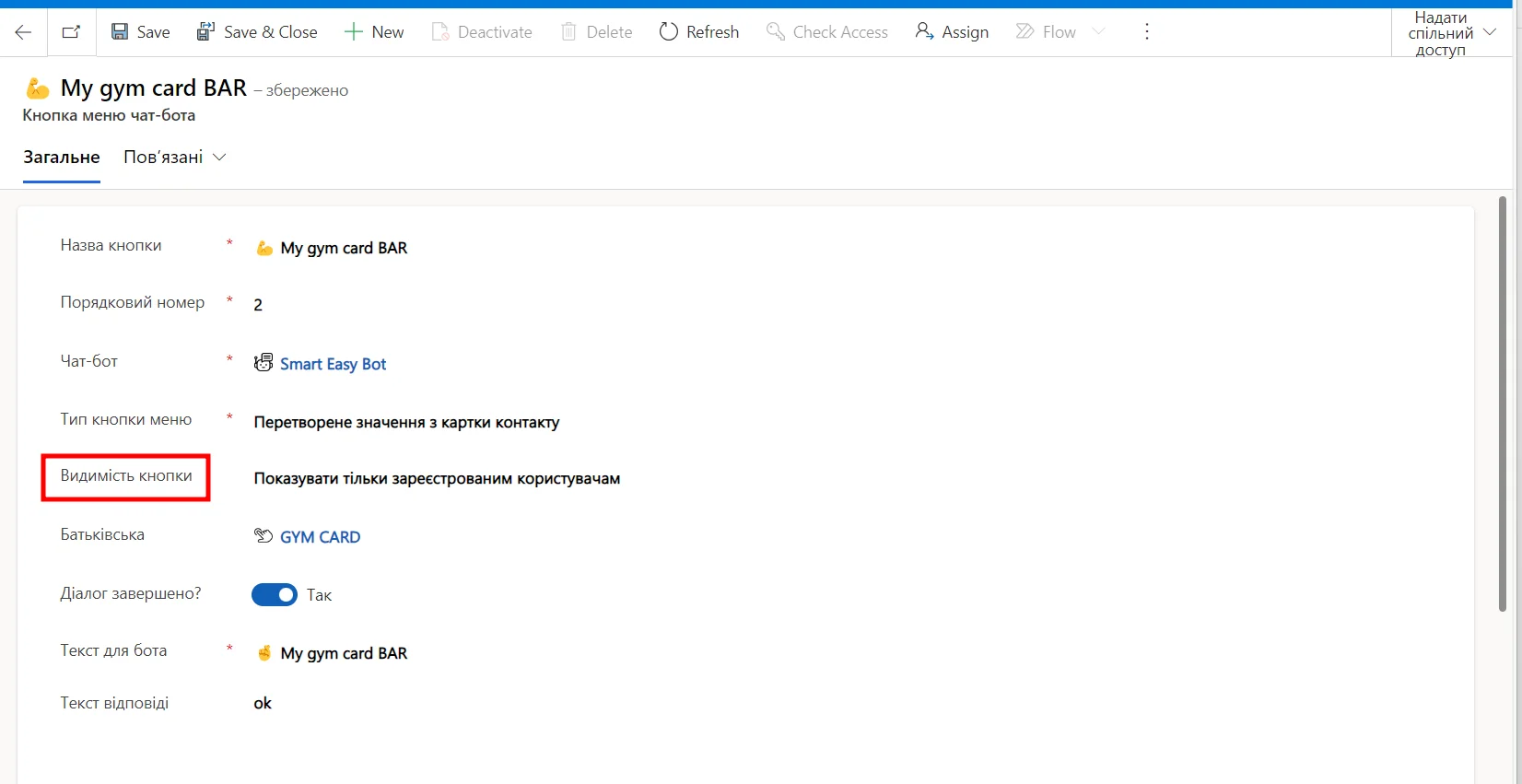Open record in new window icon

[x=71, y=32]
